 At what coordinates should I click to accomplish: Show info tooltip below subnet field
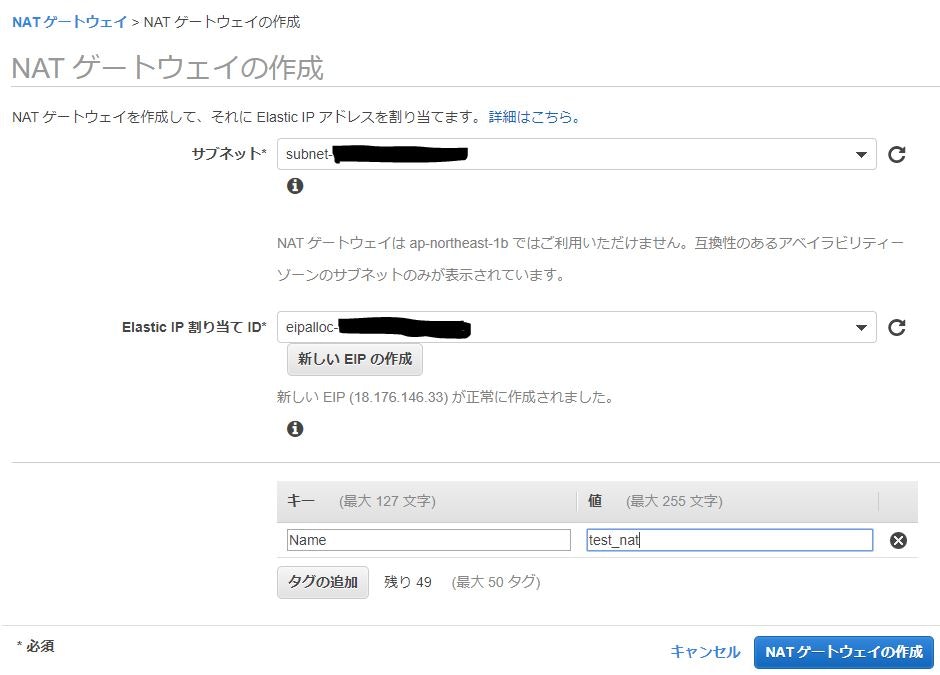point(295,186)
